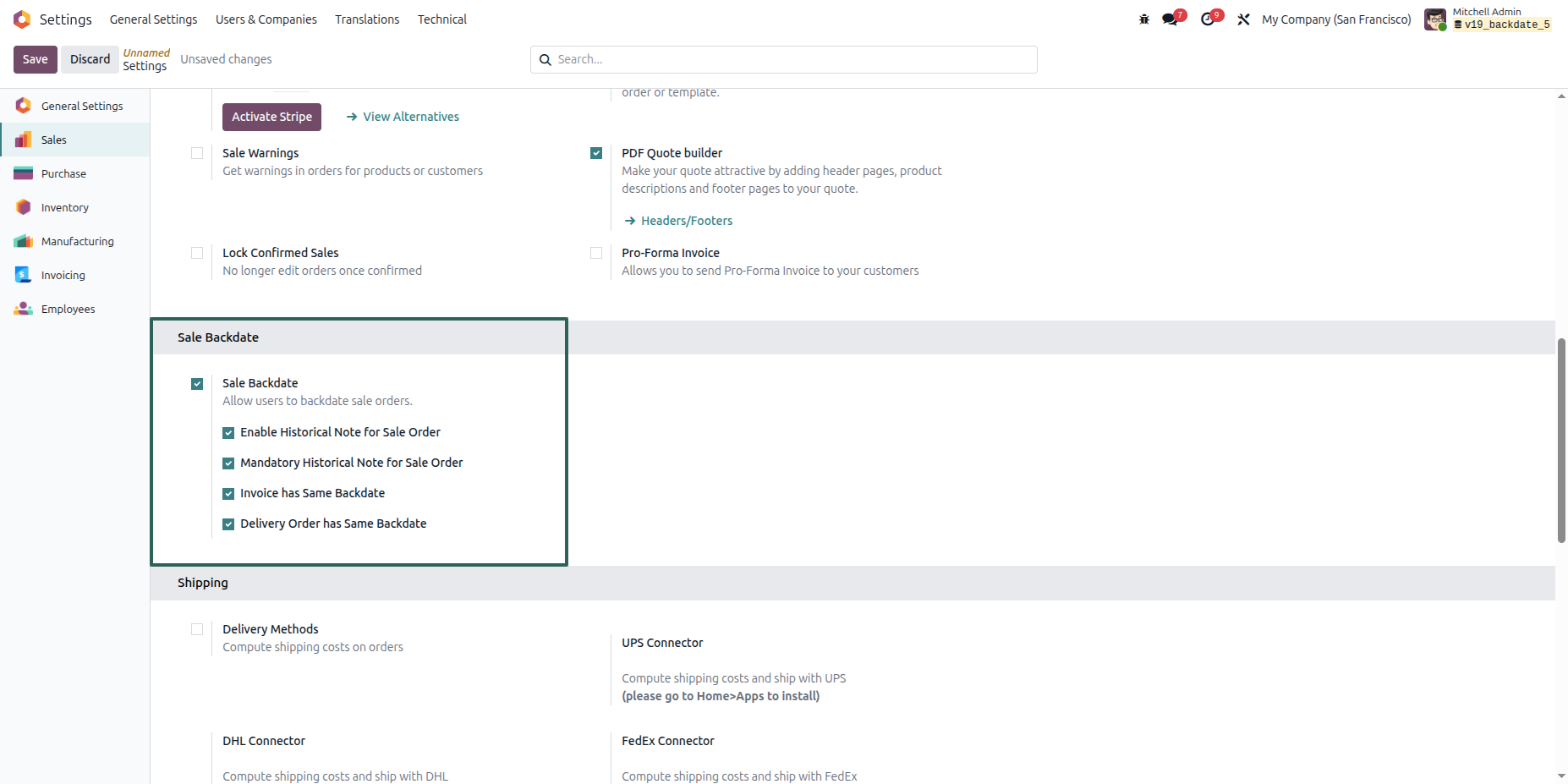
Task: Uncheck Enable Historical Note for Sale Order
Action: pos(228,433)
